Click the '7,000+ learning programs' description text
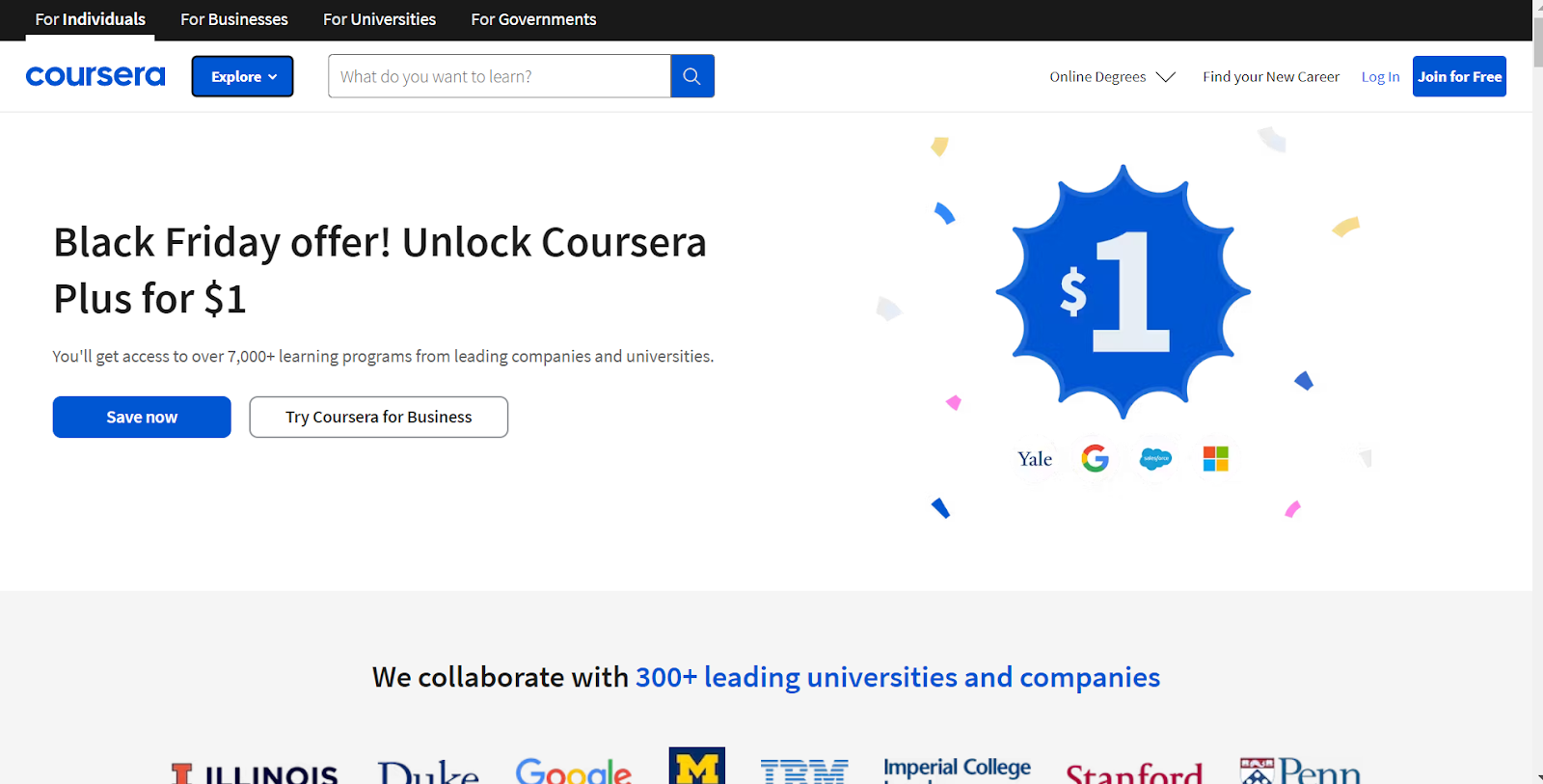The width and height of the screenshot is (1543, 784). (x=384, y=356)
